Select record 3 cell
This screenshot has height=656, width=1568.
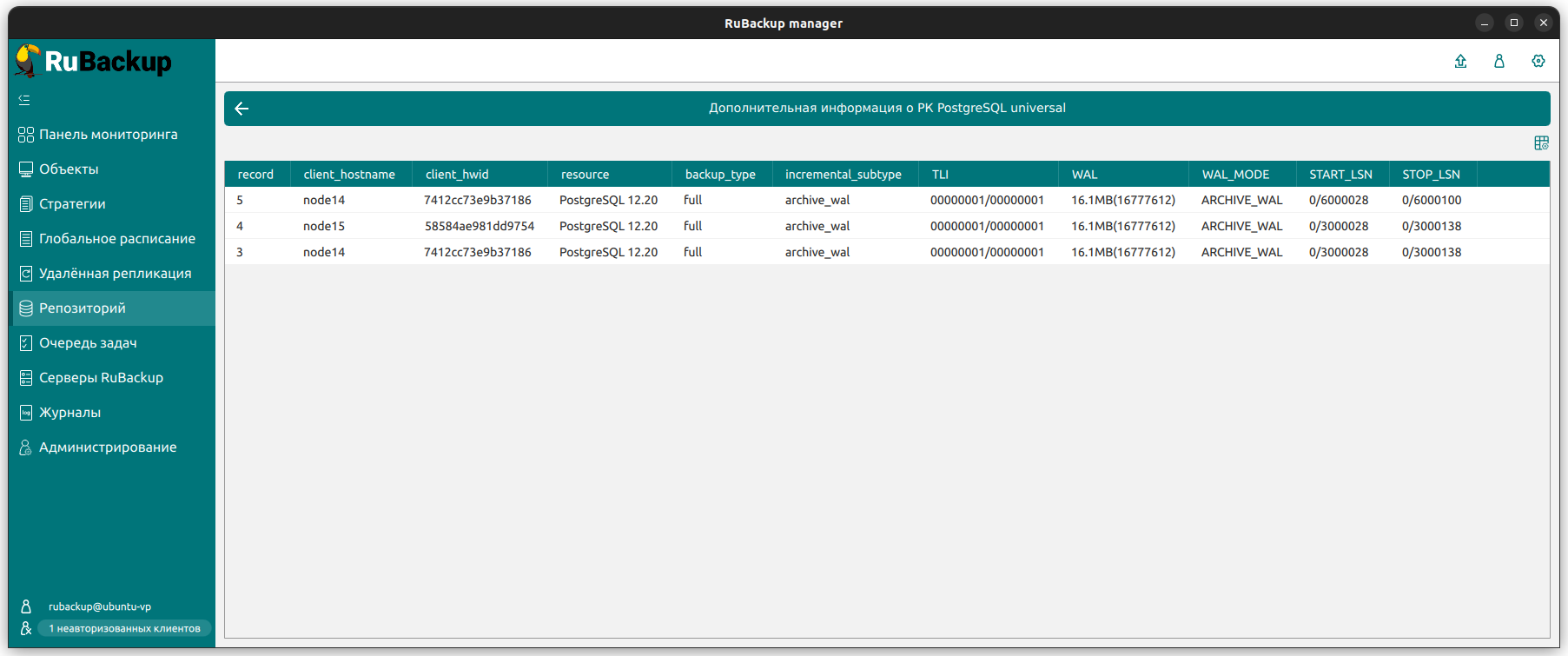point(240,252)
